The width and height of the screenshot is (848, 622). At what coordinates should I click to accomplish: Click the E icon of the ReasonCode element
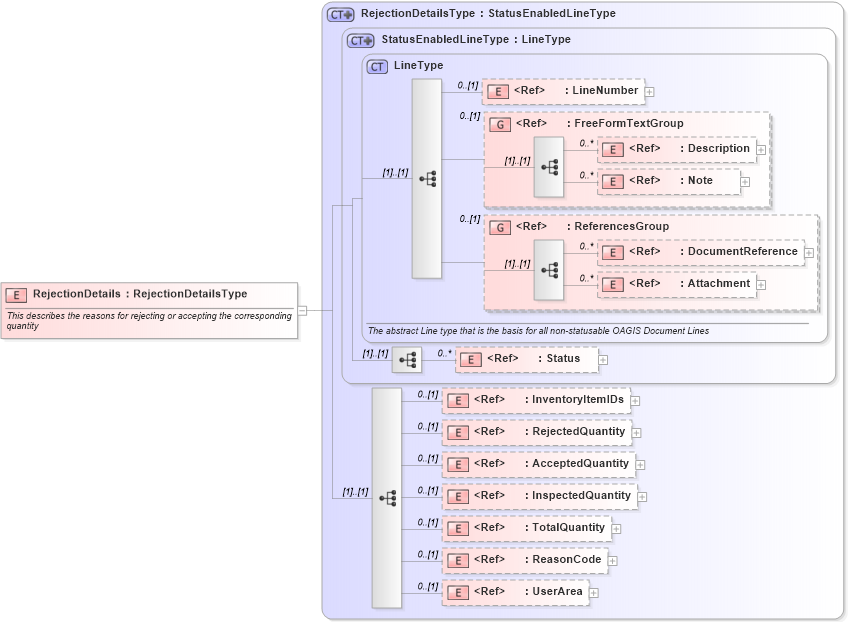click(x=458, y=560)
